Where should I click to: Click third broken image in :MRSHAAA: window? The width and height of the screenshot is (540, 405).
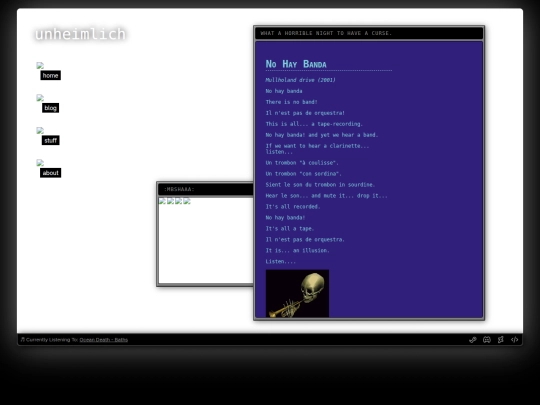[179, 201]
